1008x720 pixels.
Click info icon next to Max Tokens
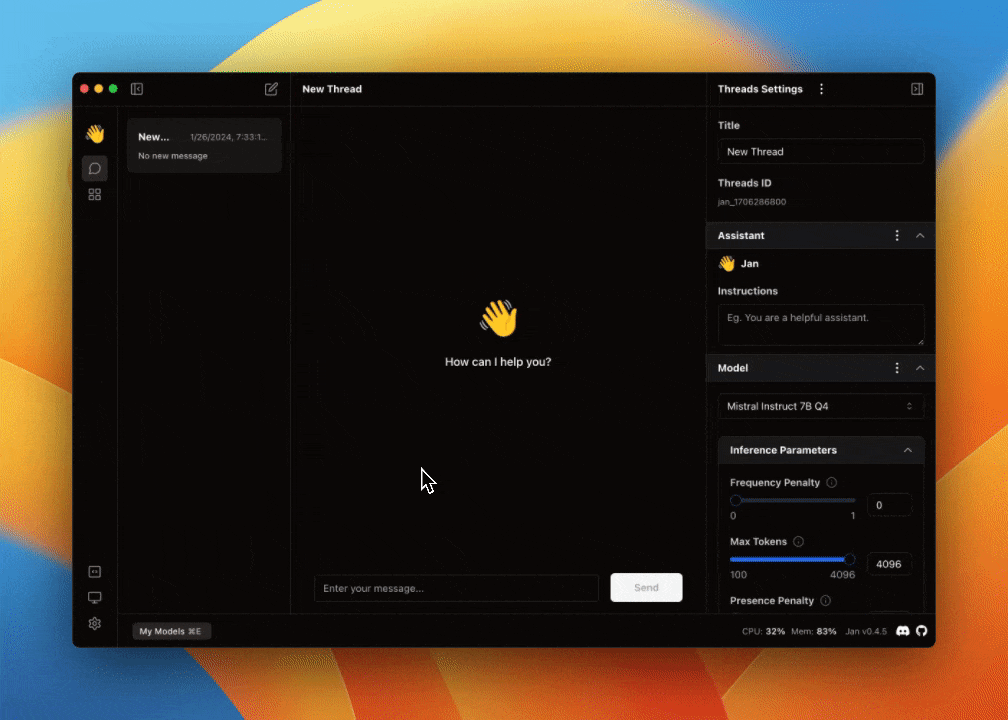(798, 542)
